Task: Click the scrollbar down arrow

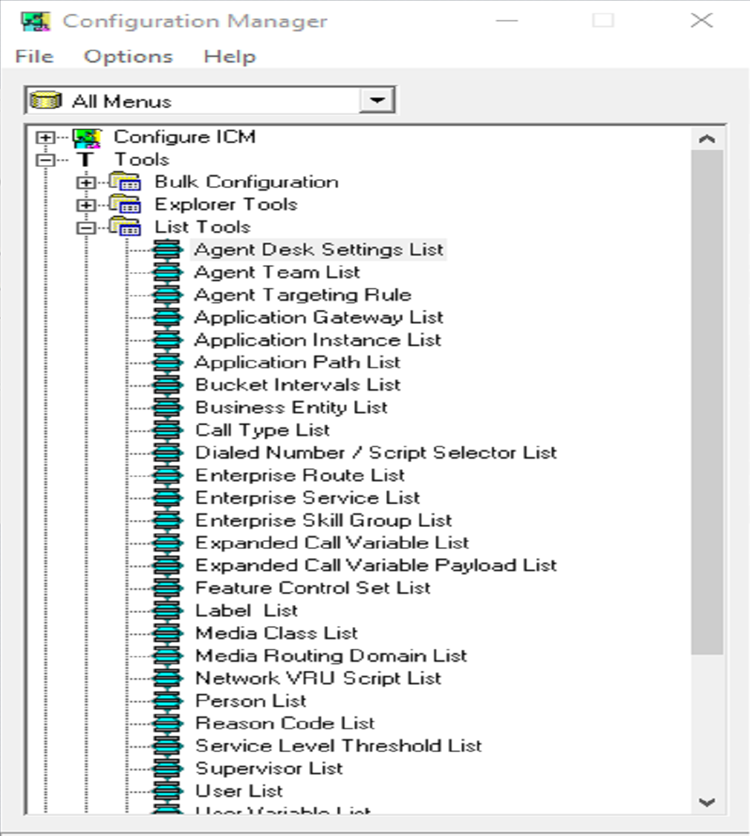Action: click(707, 802)
